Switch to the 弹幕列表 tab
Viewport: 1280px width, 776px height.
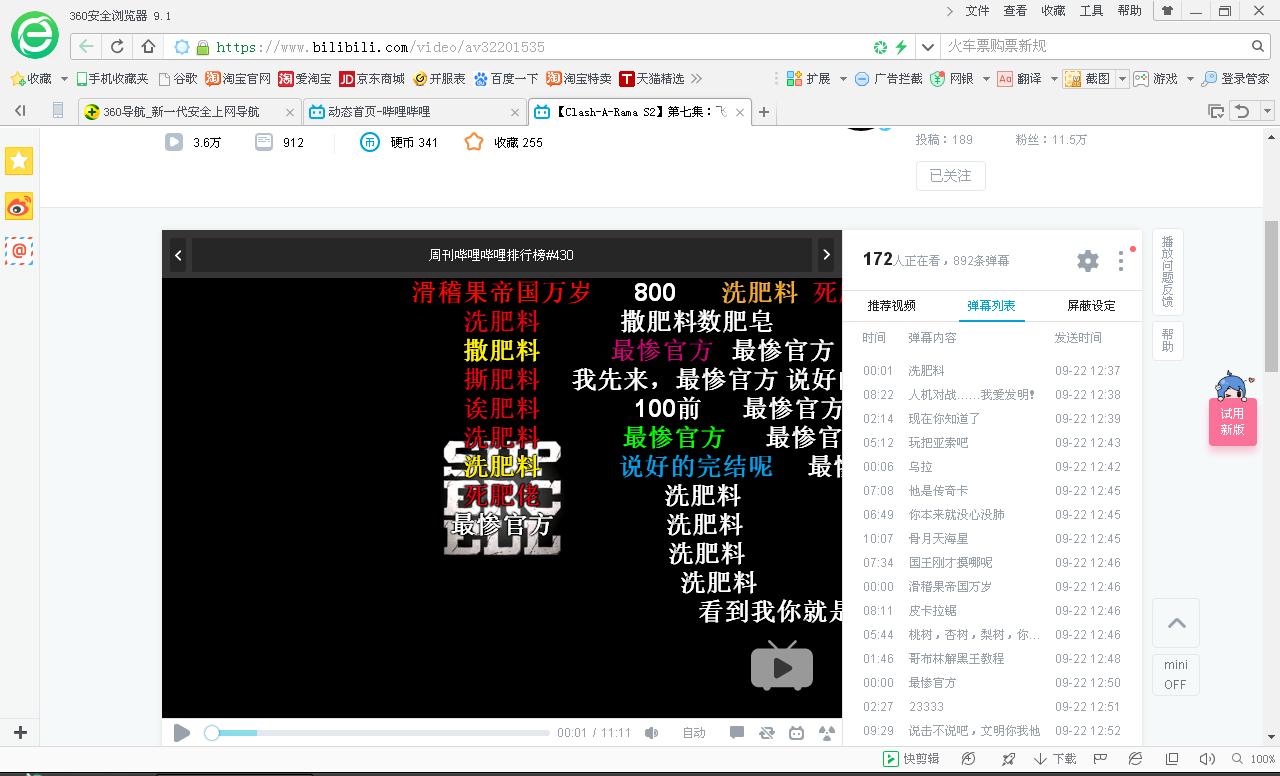click(991, 306)
